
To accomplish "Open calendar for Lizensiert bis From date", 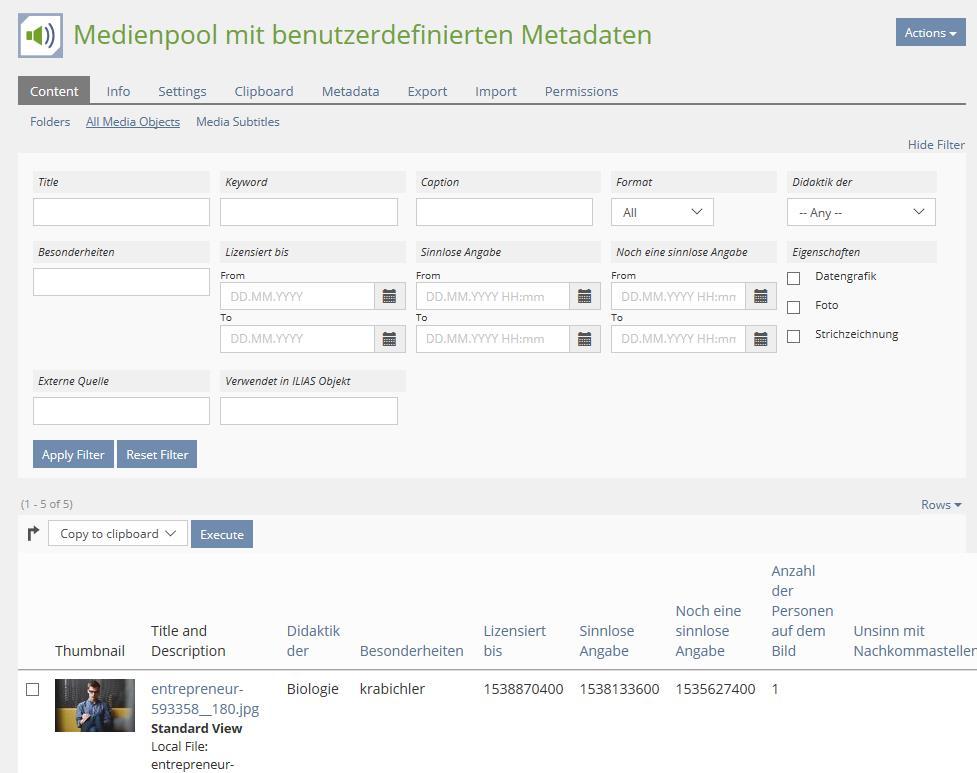I will (x=389, y=296).
